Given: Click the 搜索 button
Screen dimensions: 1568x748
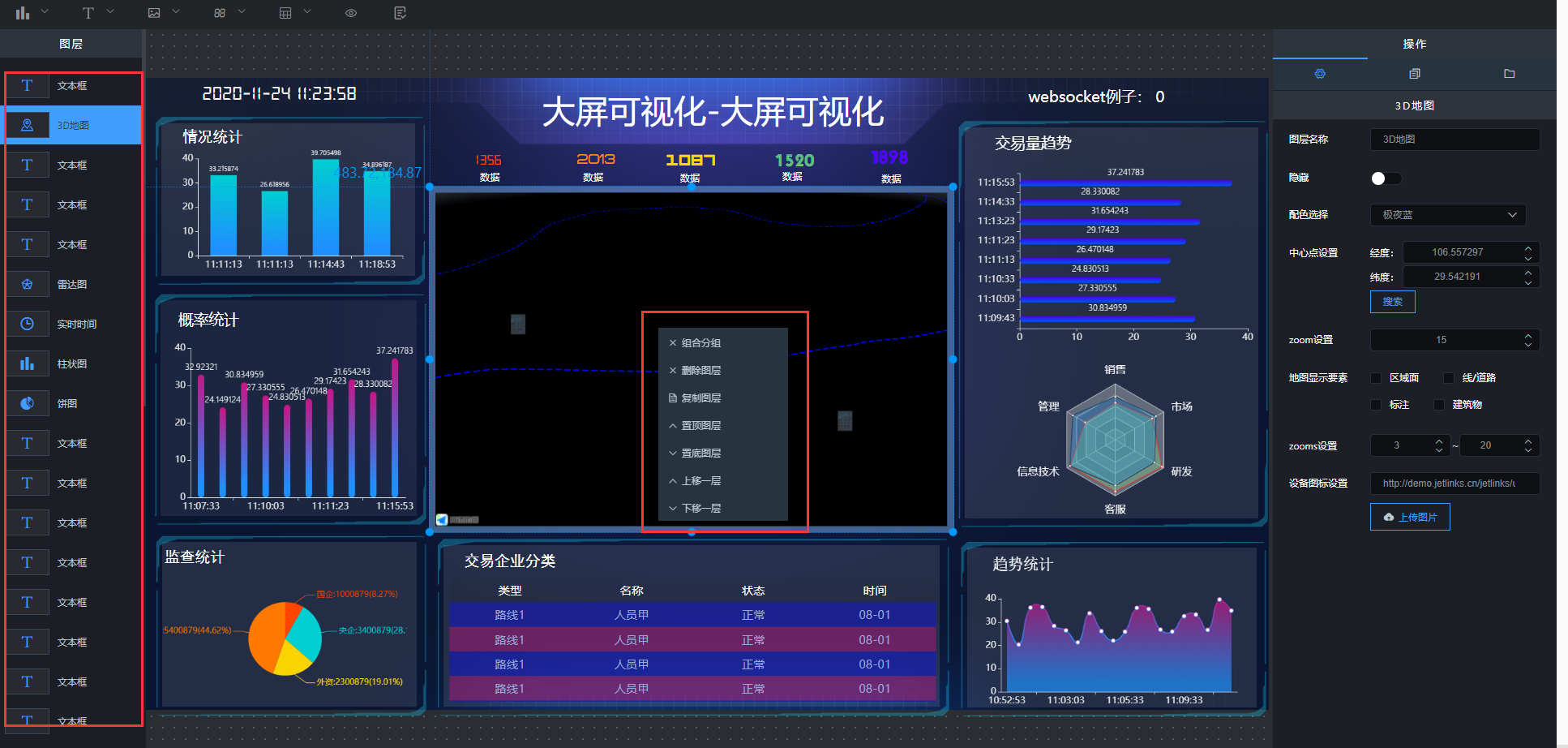Looking at the screenshot, I should click(x=1392, y=302).
